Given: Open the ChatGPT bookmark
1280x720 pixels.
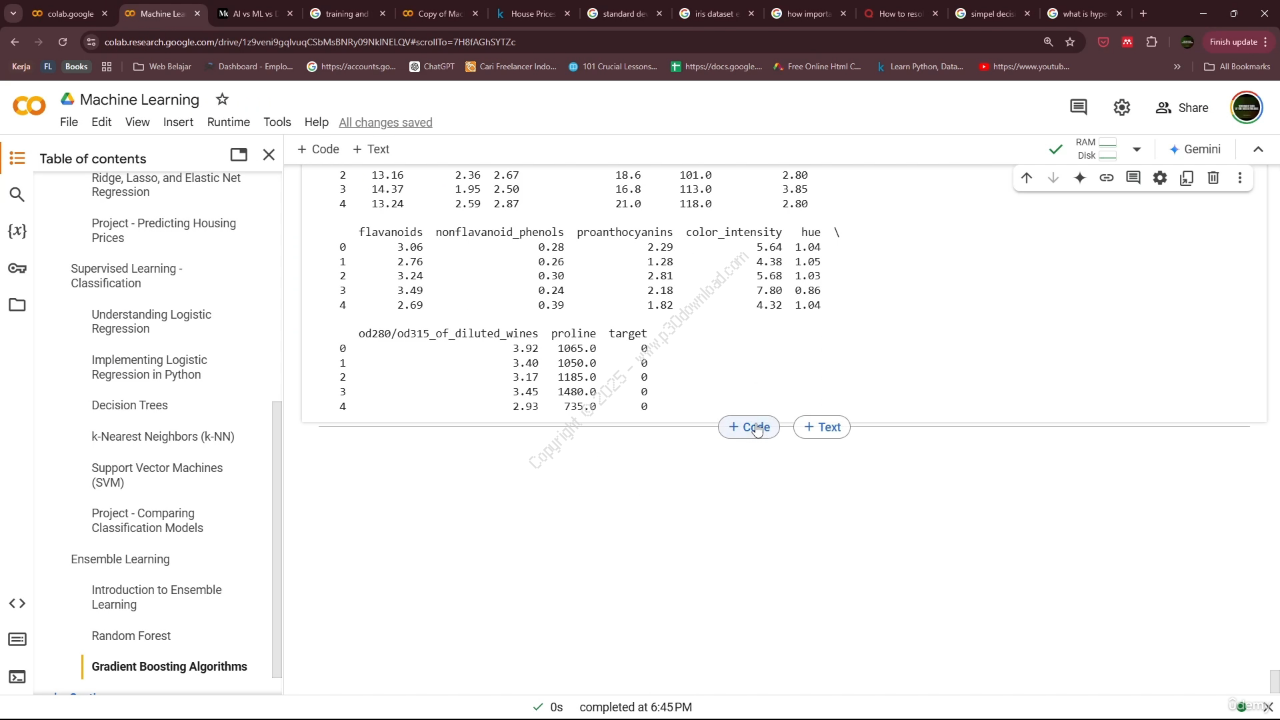Looking at the screenshot, I should [432, 66].
